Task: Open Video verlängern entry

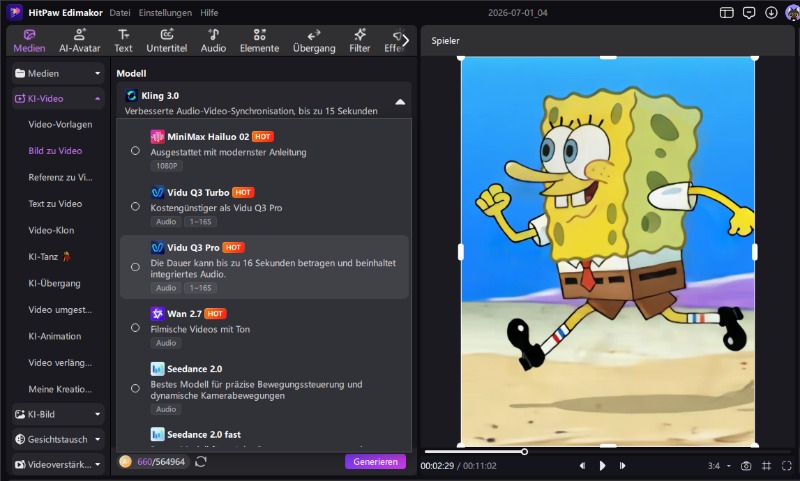Action: click(60, 363)
